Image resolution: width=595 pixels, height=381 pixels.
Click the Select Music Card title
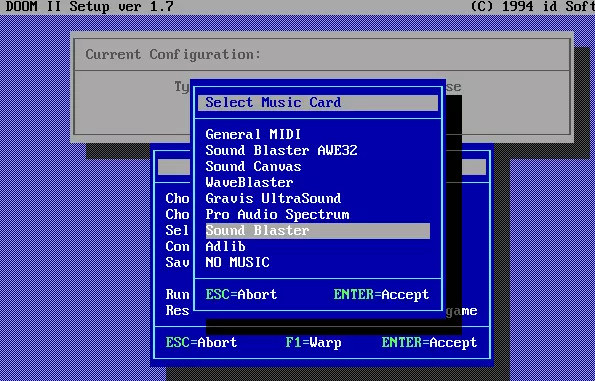(273, 102)
